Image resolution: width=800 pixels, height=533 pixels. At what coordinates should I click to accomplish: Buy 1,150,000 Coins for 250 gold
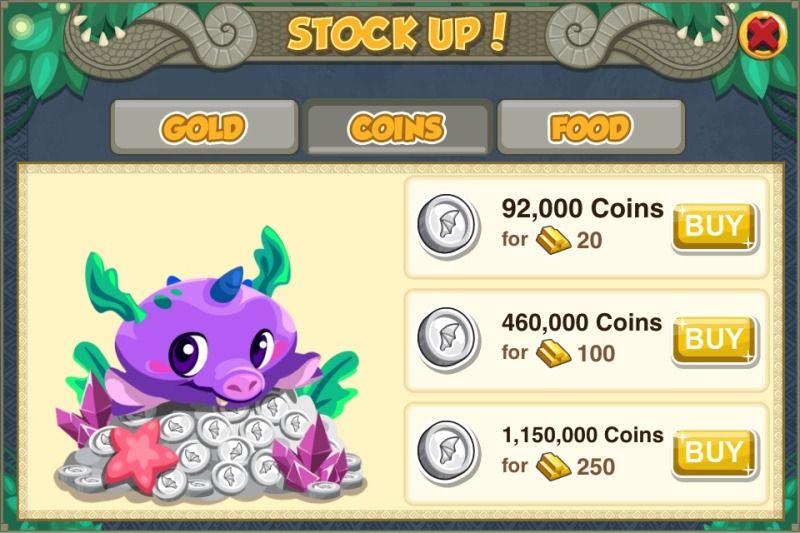click(x=714, y=452)
